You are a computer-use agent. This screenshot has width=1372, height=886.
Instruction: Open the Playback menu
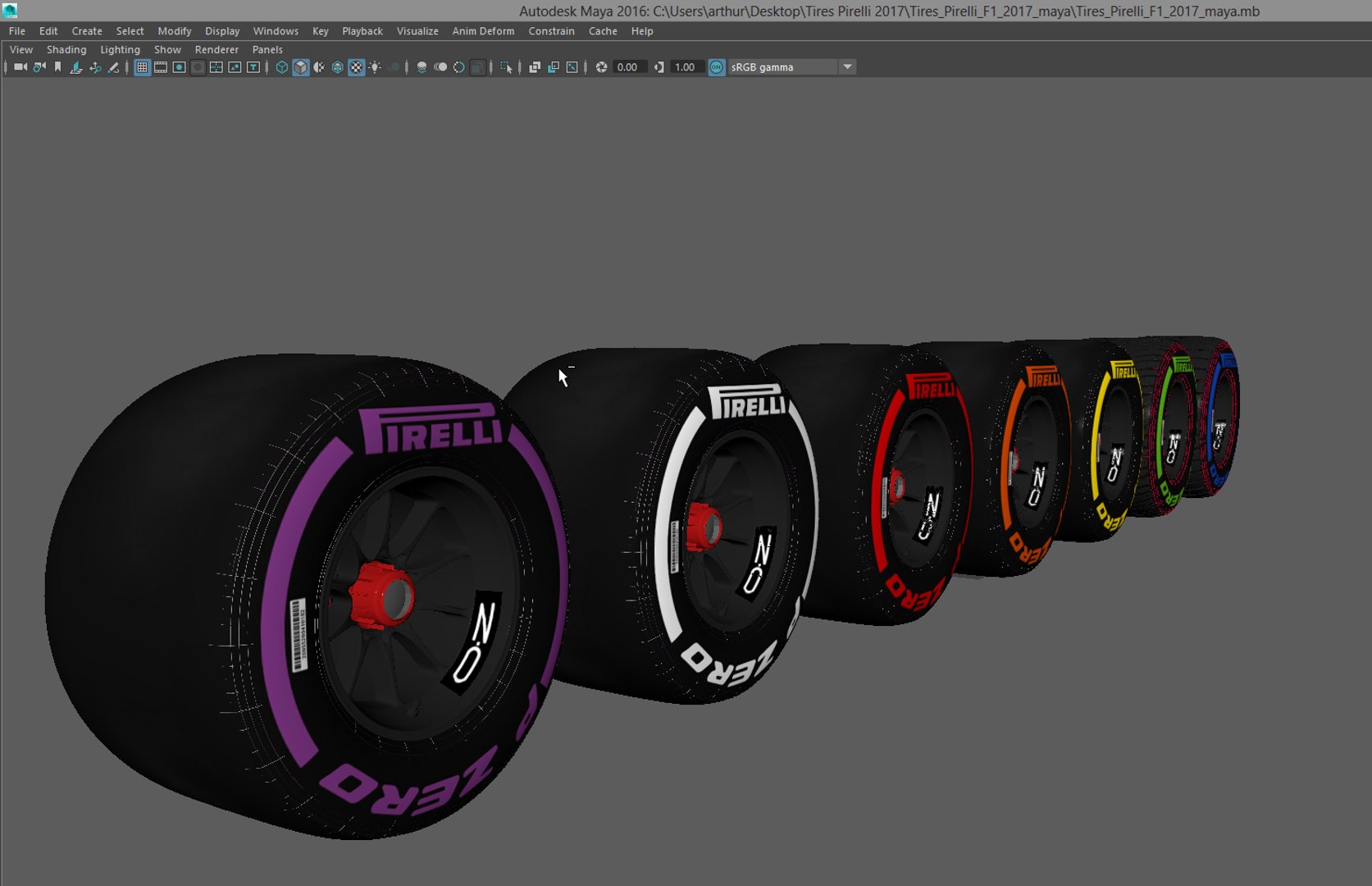[362, 31]
